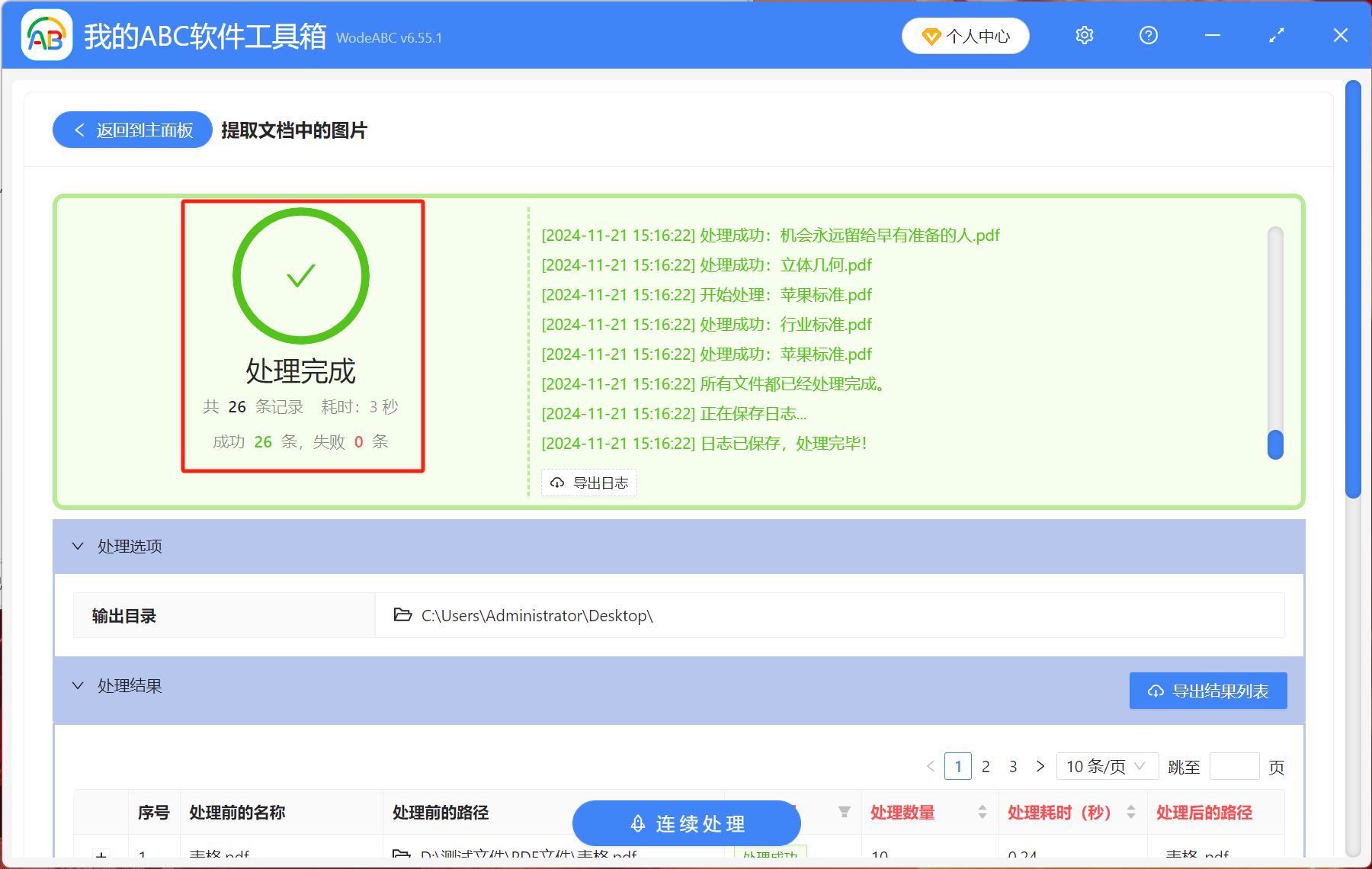Open the help question-mark icon

tap(1148, 35)
